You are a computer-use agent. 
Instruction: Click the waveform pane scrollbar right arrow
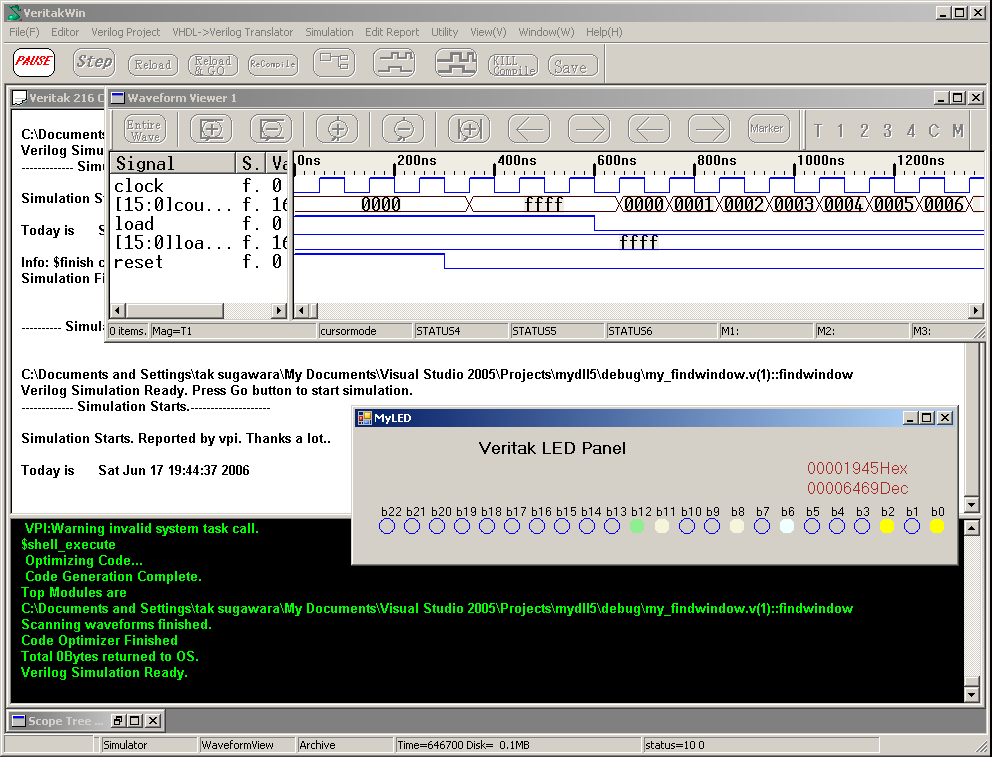pos(975,311)
